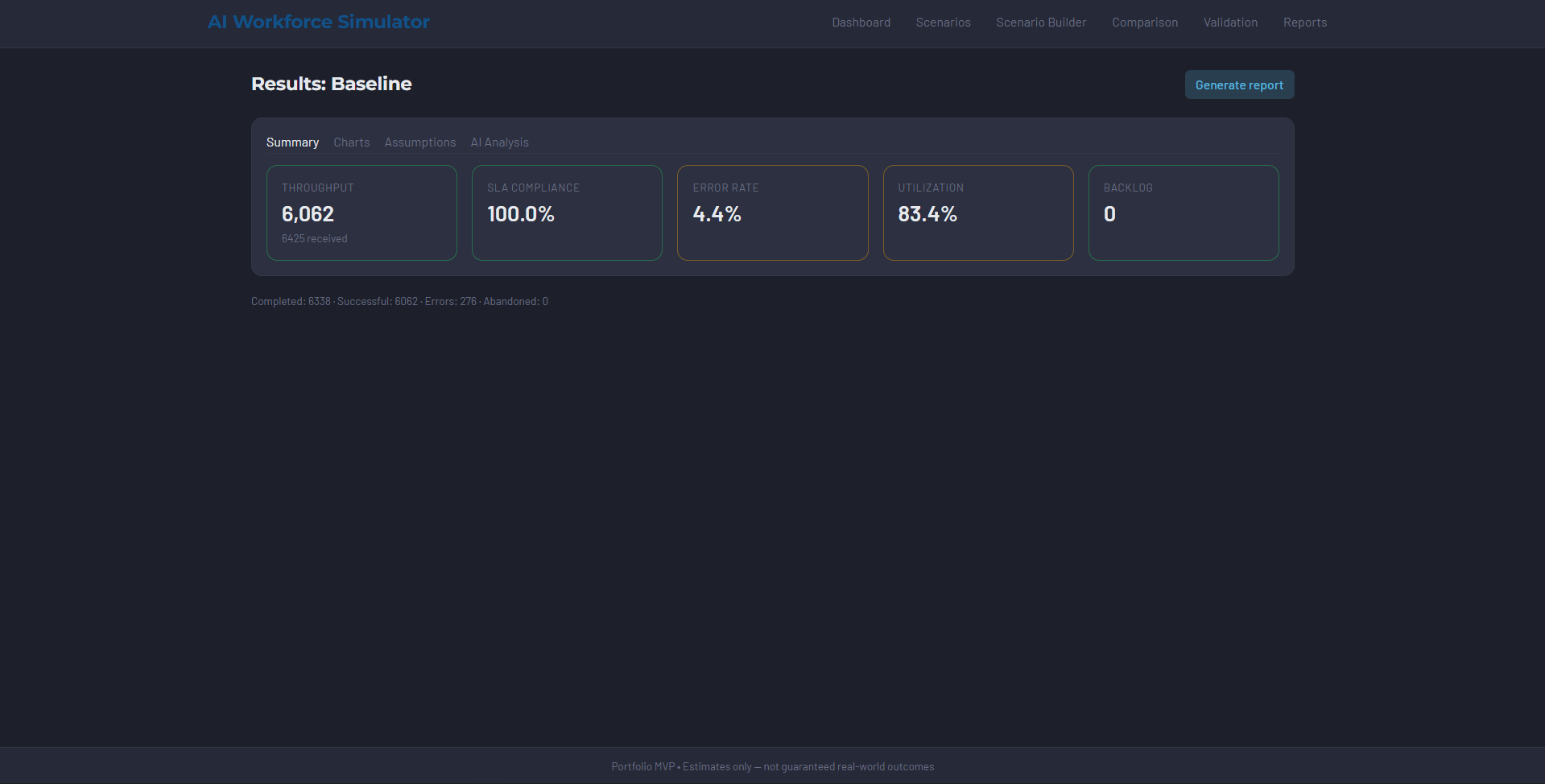Viewport: 1545px width, 784px height.
Task: Click the SLA COMPLIANCE card label
Action: pyautogui.click(x=533, y=188)
